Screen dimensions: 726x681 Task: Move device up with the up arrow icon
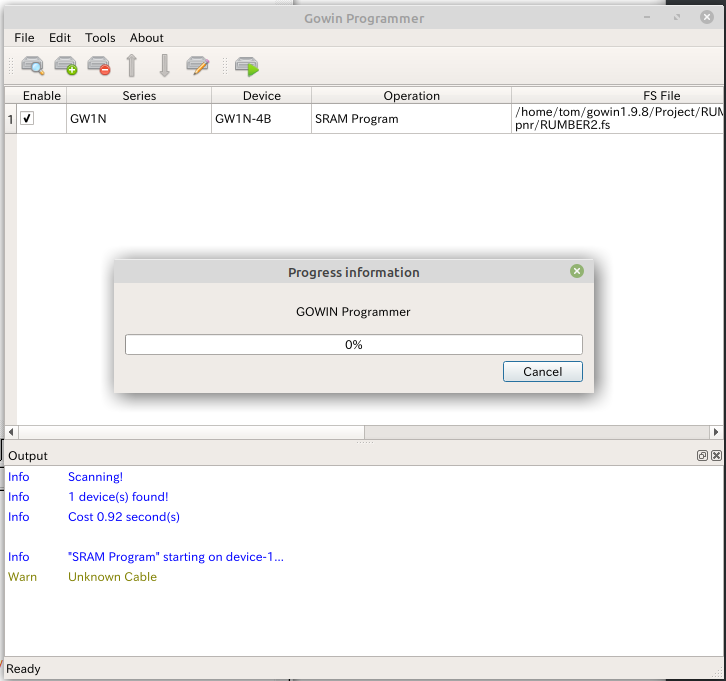tap(132, 66)
